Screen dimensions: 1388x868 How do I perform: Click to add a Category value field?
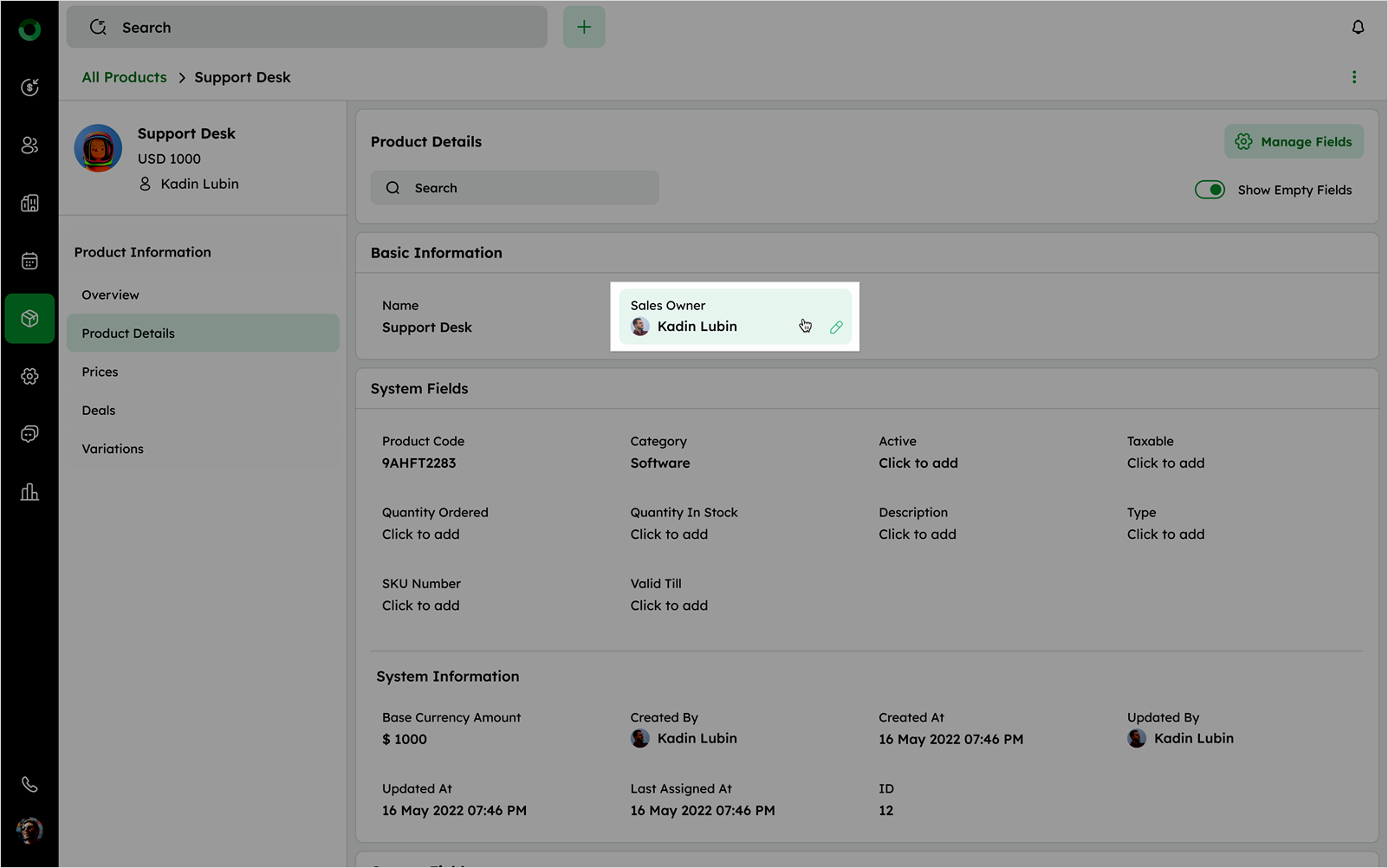660,463
